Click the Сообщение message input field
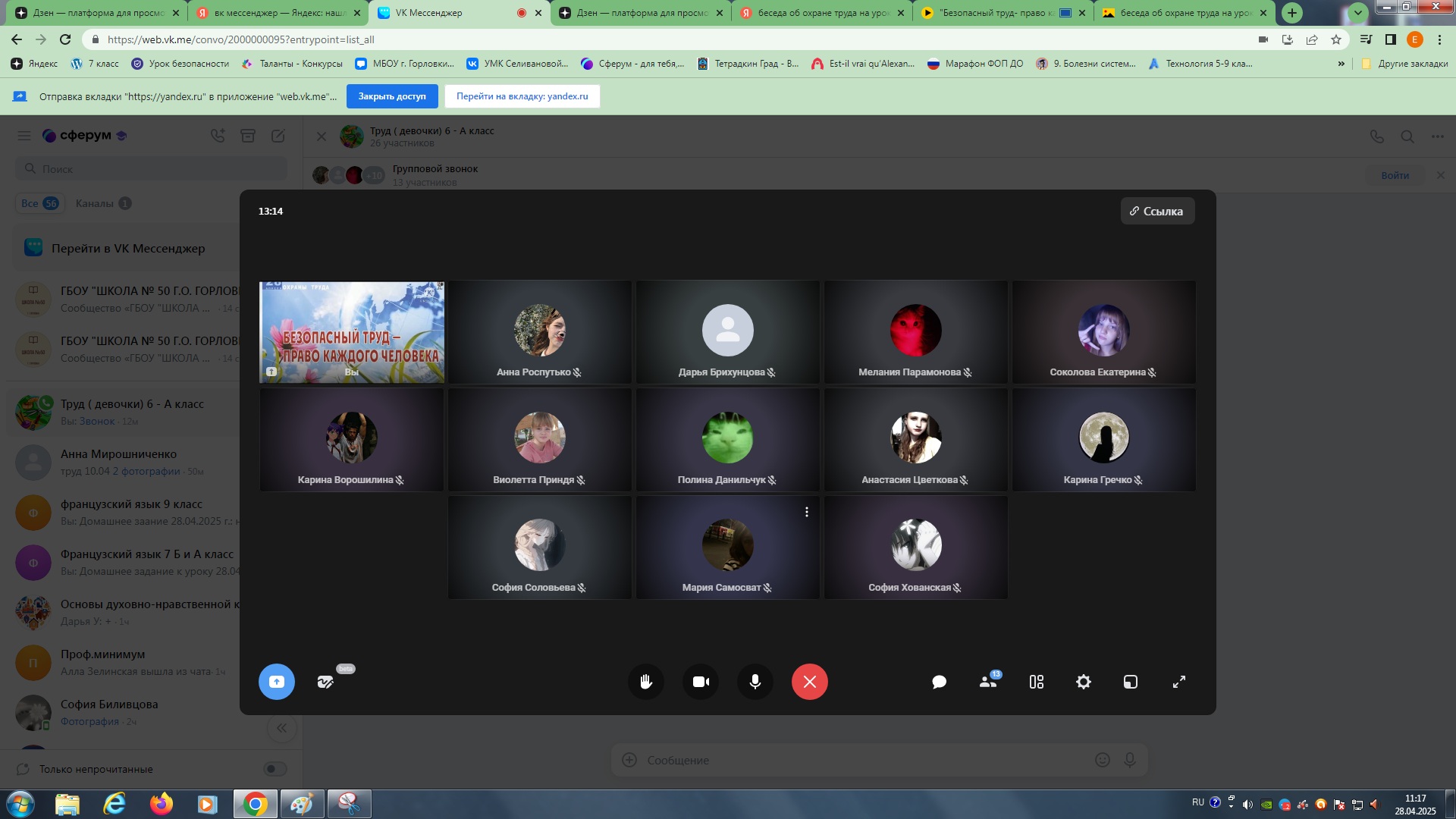This screenshot has height=819, width=1456. [864, 760]
